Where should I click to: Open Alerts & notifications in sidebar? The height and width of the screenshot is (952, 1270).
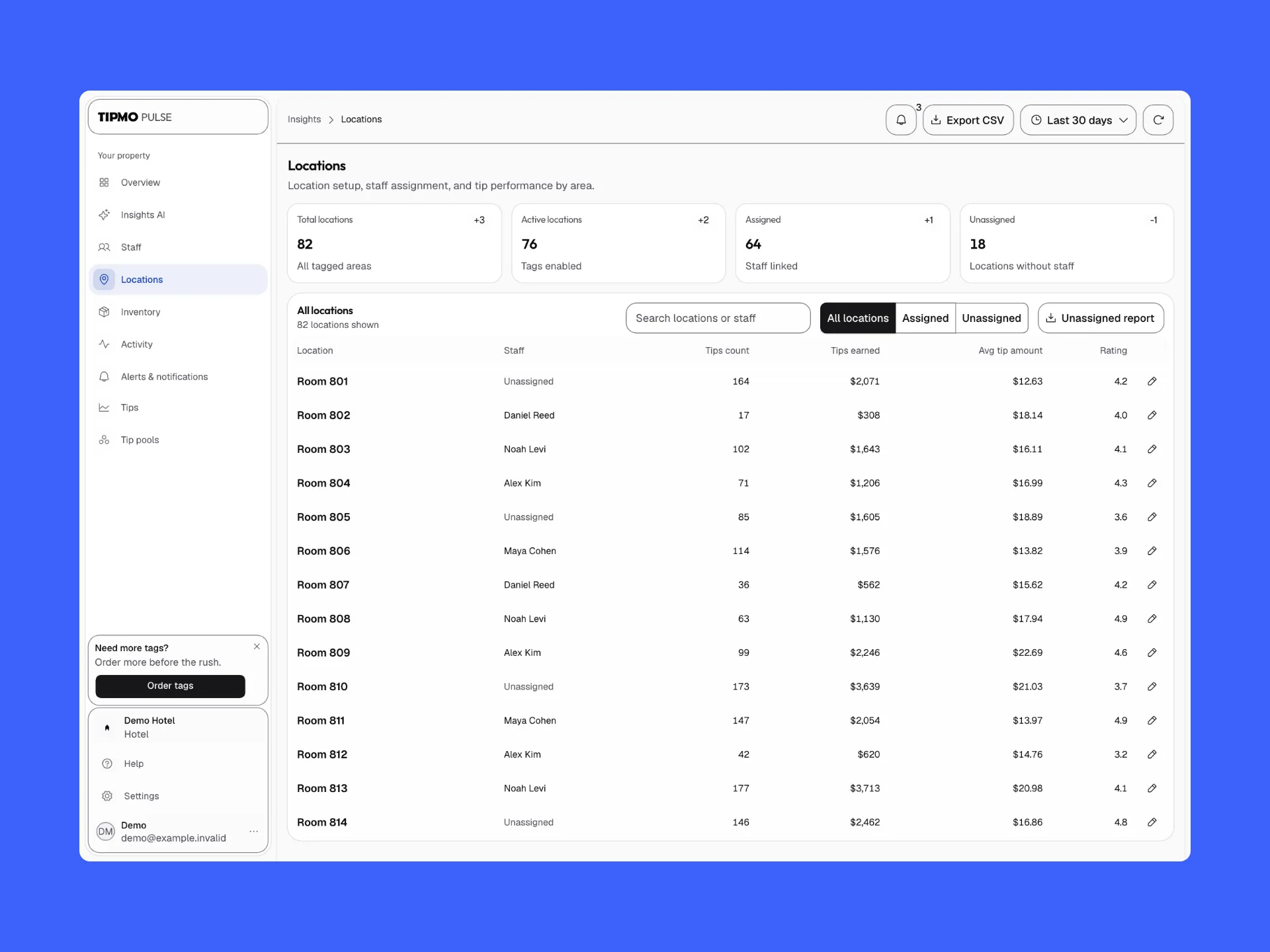point(178,377)
